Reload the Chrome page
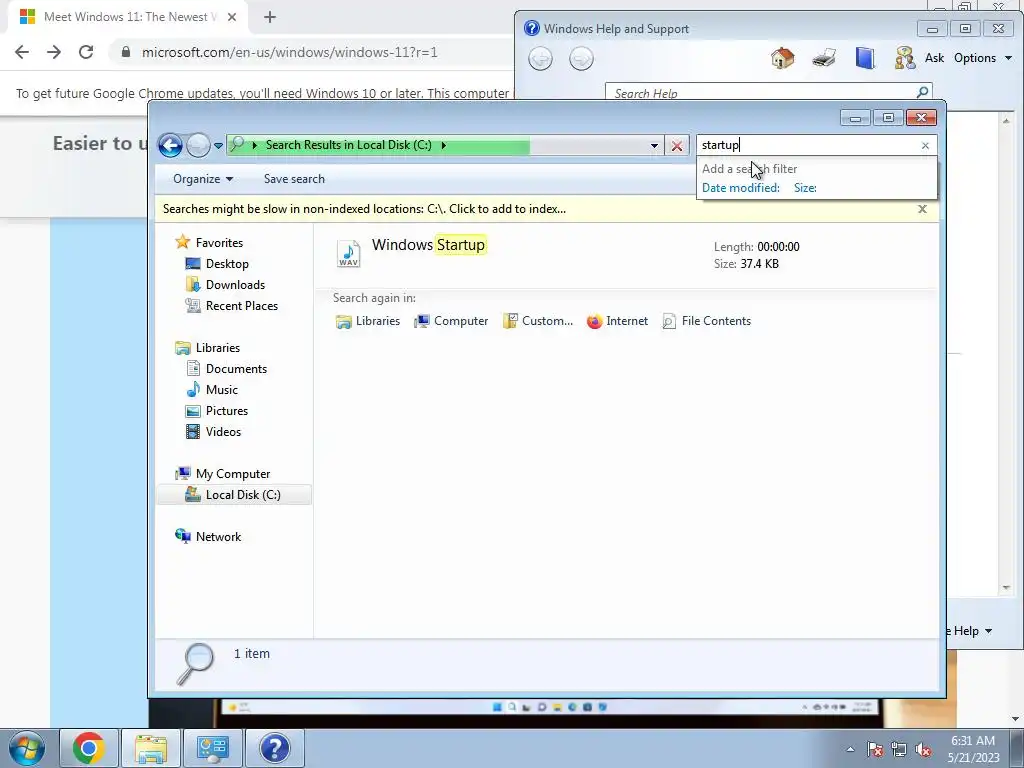The width and height of the screenshot is (1024, 768). (x=86, y=52)
